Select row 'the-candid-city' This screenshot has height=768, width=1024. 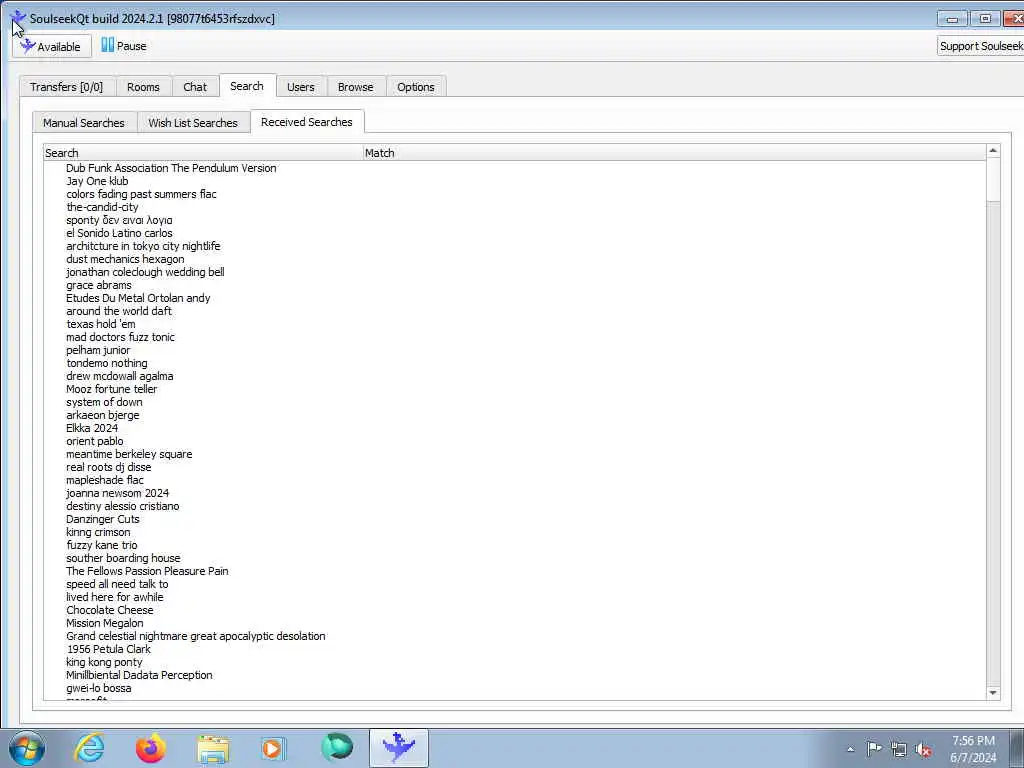[103, 207]
